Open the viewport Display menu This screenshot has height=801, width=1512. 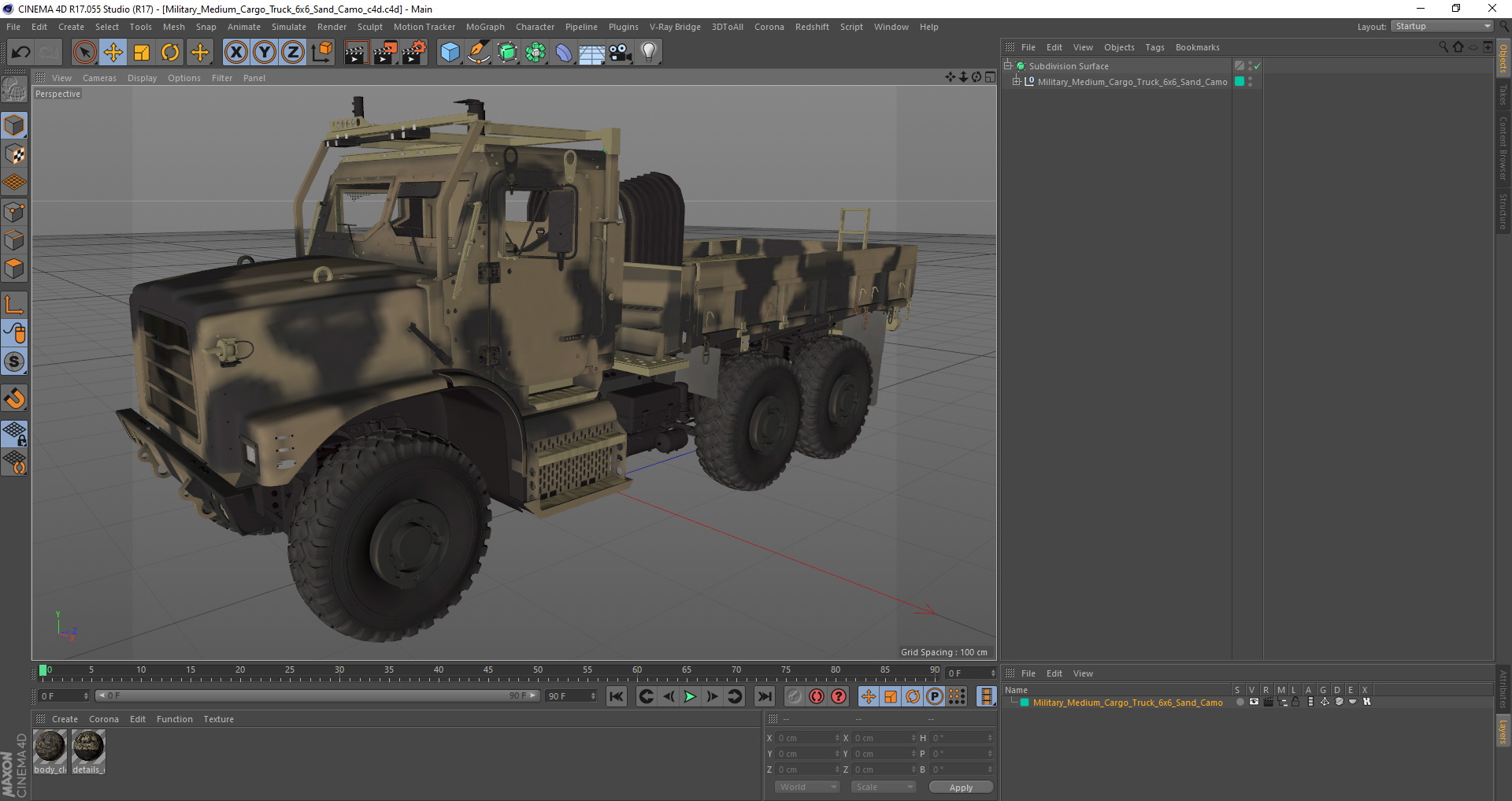pos(143,78)
